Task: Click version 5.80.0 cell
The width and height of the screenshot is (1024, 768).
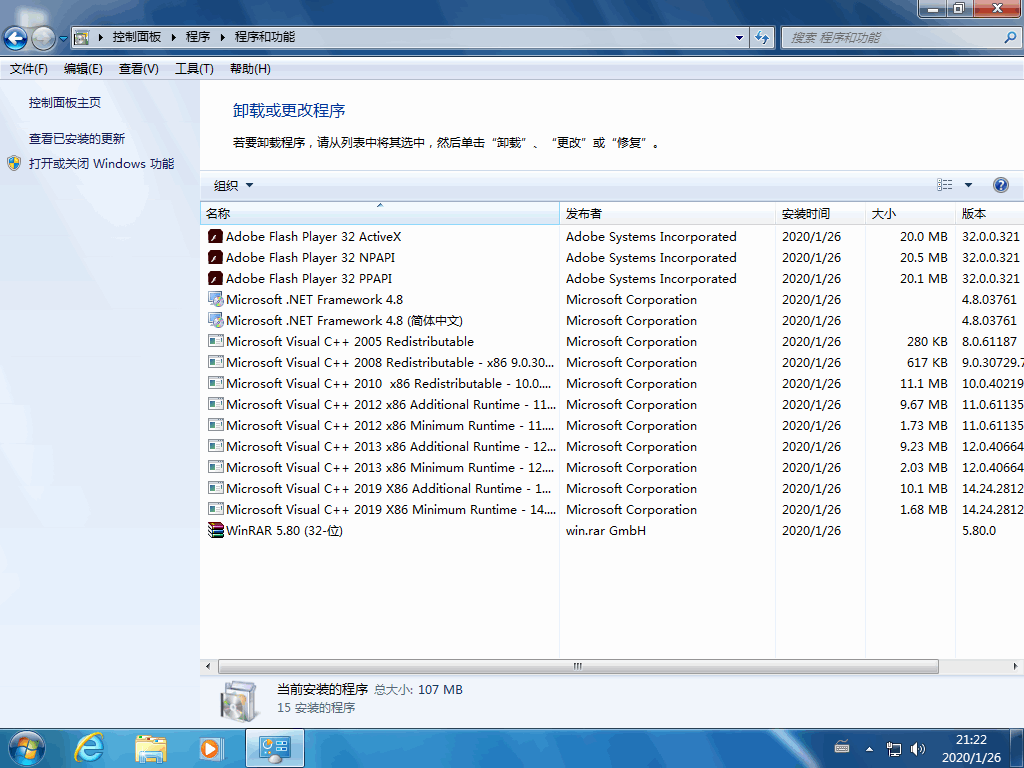Action: (x=979, y=530)
